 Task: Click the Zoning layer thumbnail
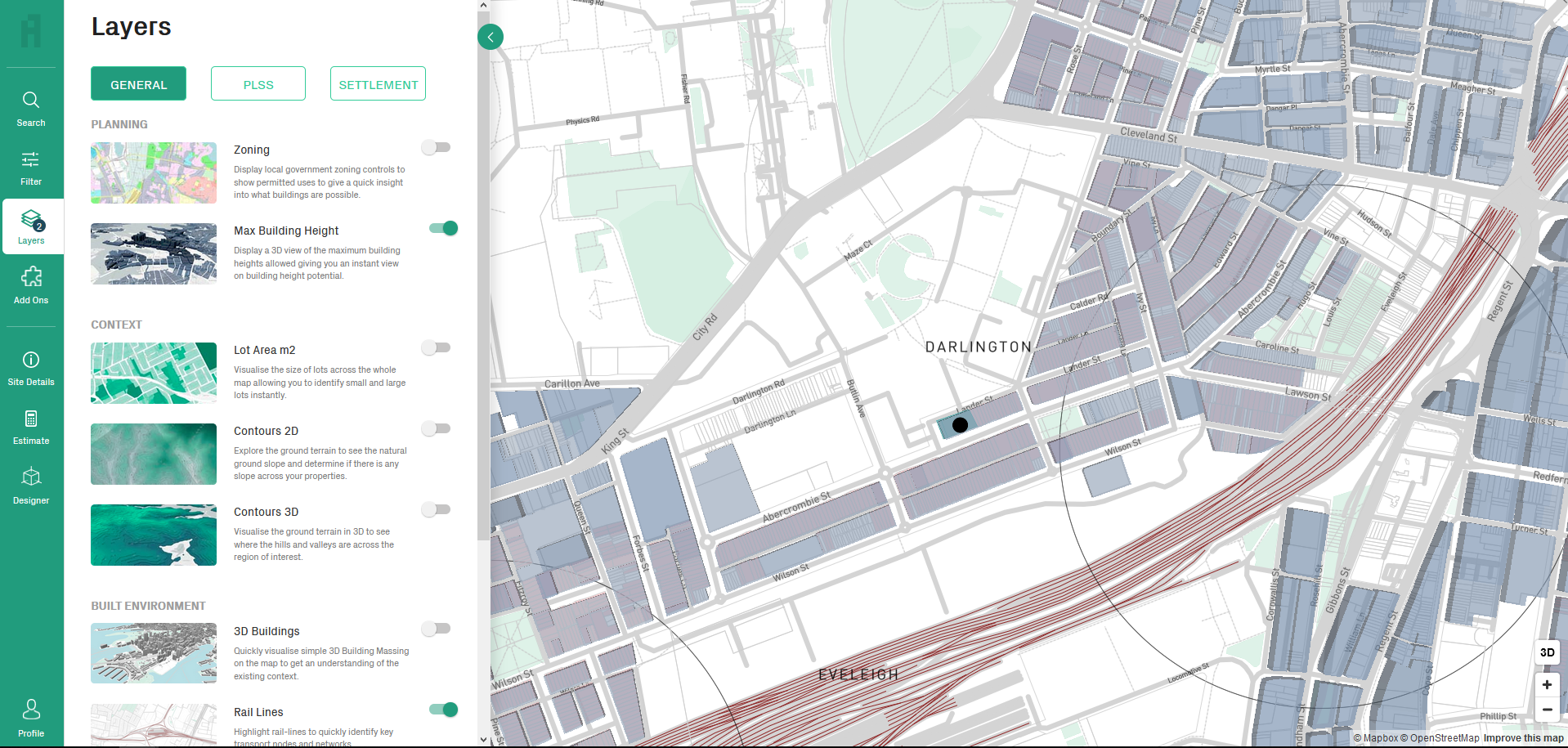[154, 172]
